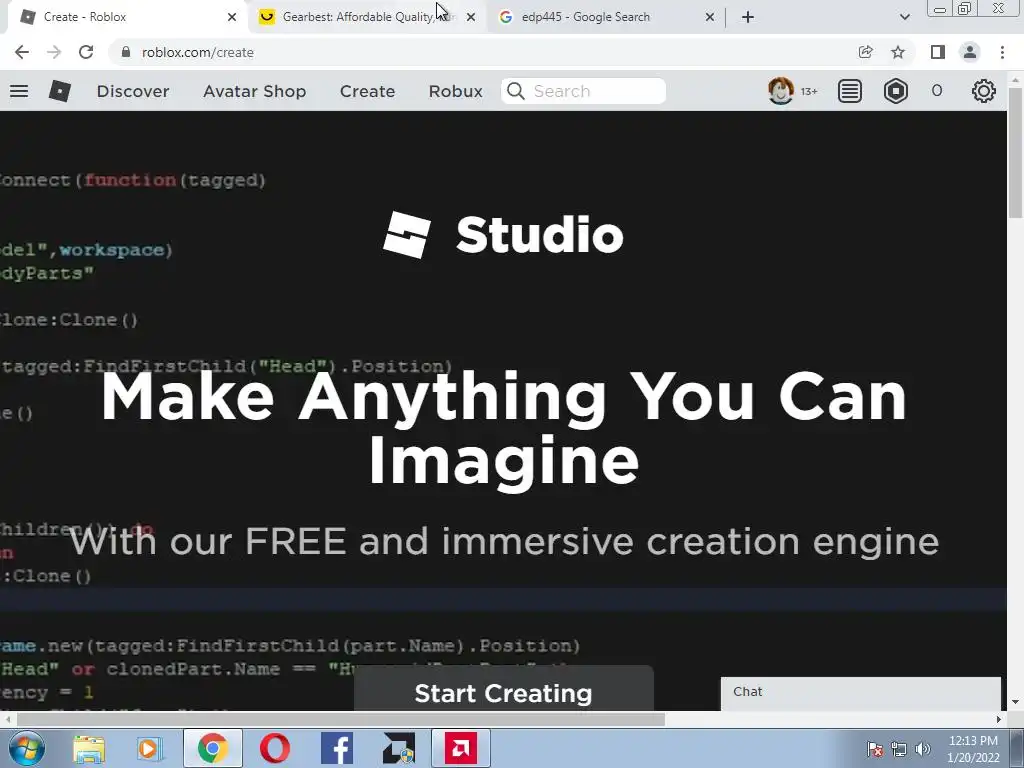The image size is (1024, 768).
Task: Click the scroll right arrow on horizontal scrollbar
Action: click(999, 719)
